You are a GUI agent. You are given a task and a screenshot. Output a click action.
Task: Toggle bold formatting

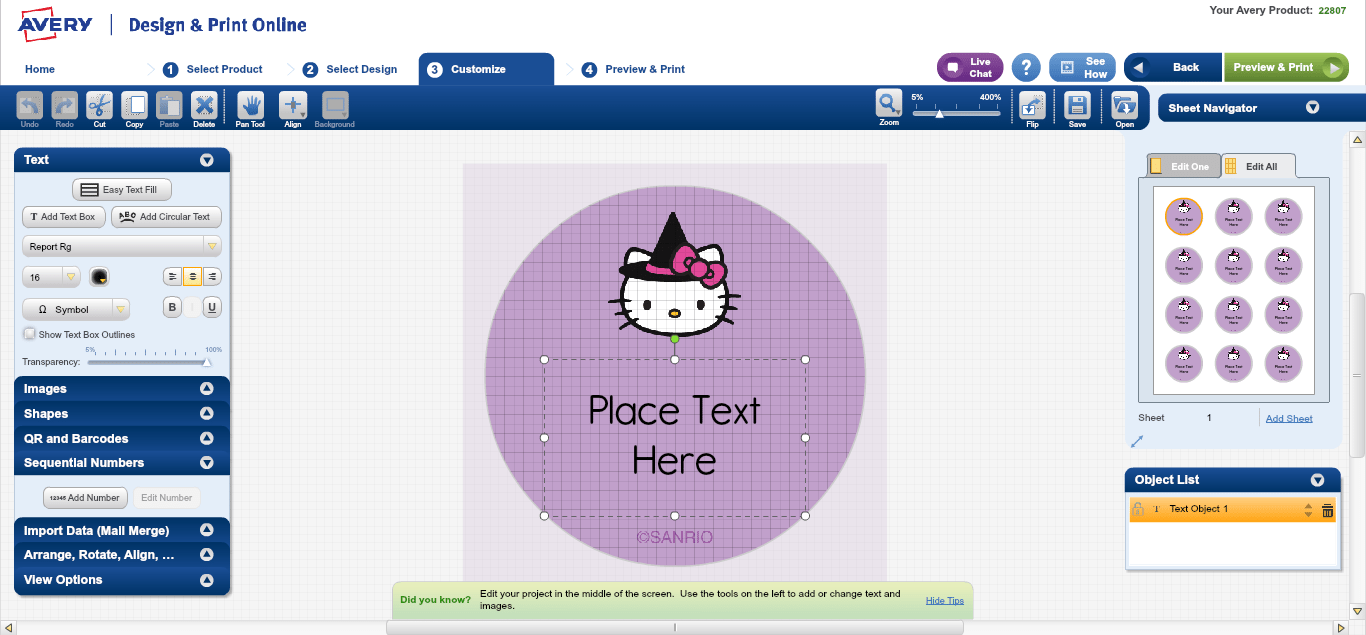click(x=172, y=308)
